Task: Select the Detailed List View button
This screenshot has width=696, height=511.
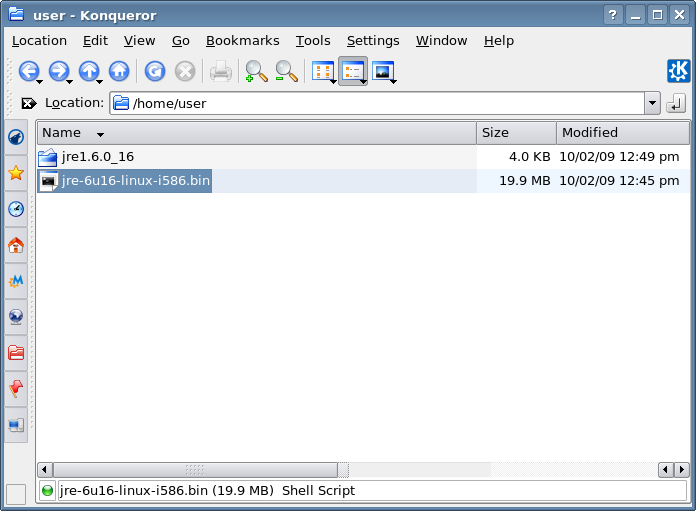Action: 353,71
